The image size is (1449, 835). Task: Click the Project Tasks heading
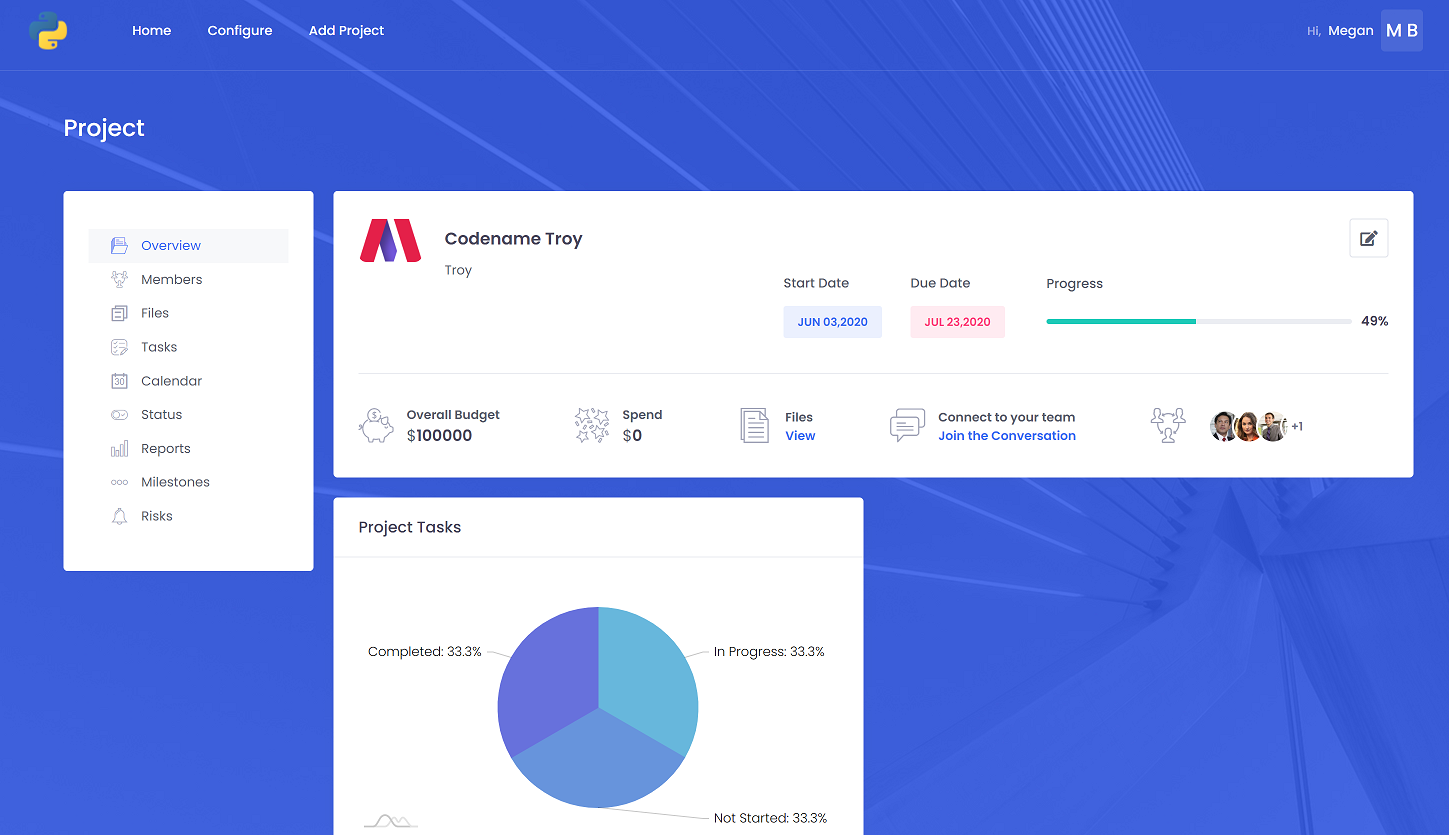(410, 527)
